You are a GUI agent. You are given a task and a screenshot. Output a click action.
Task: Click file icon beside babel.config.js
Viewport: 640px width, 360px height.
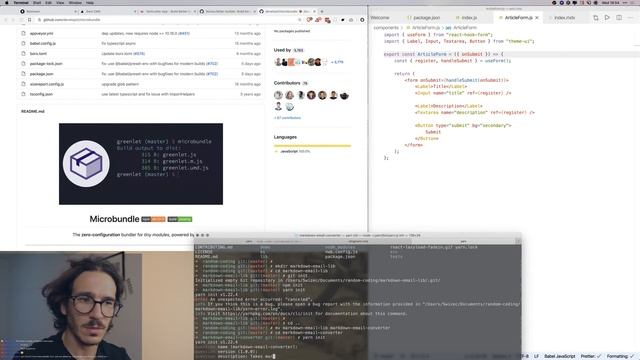click(x=23, y=43)
